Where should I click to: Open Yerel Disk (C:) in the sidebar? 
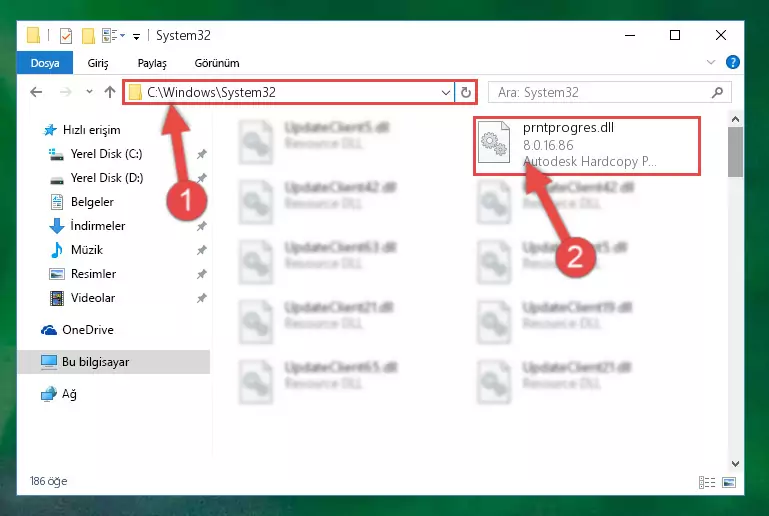coord(96,154)
